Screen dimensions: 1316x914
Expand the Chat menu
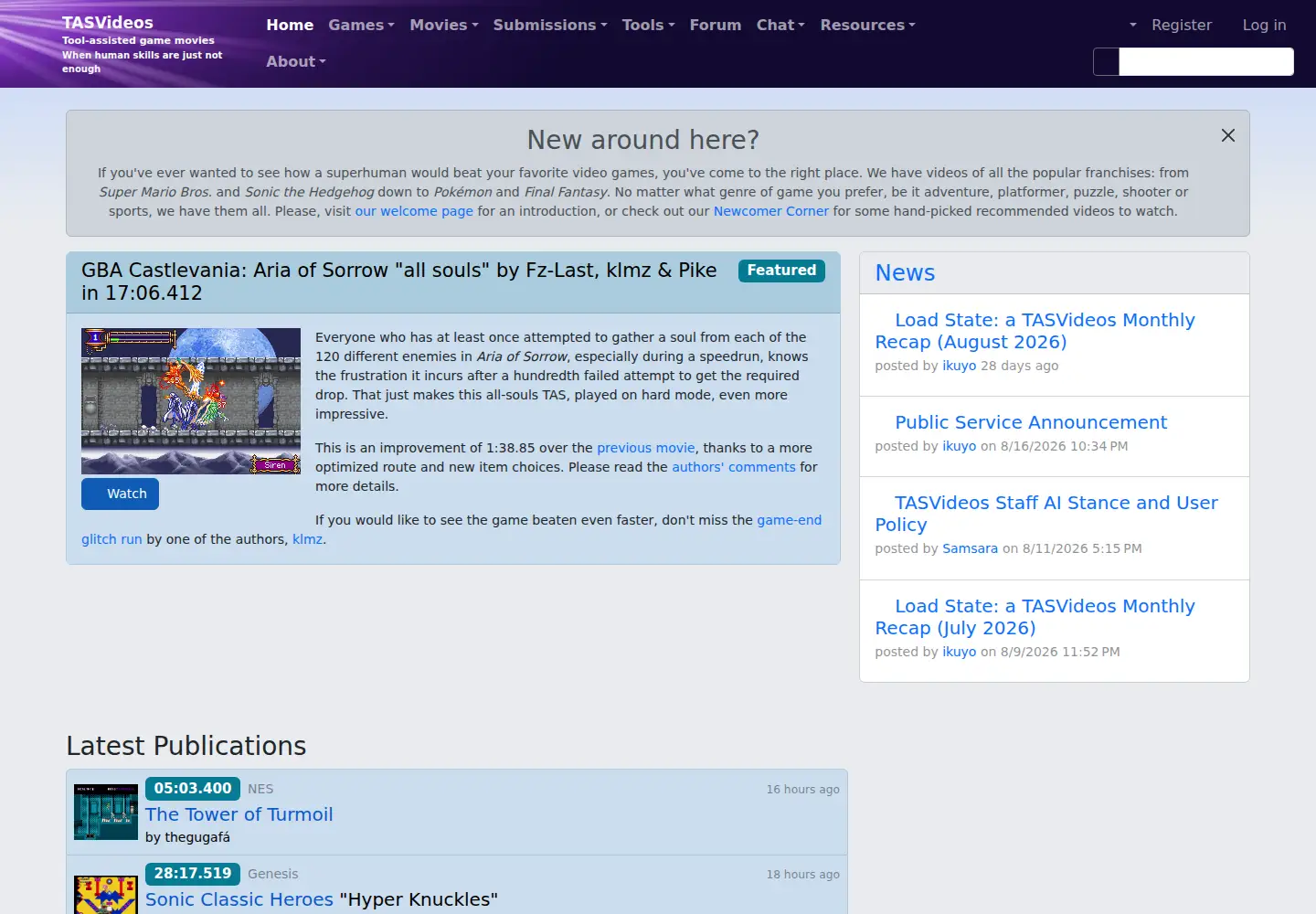[x=780, y=25]
